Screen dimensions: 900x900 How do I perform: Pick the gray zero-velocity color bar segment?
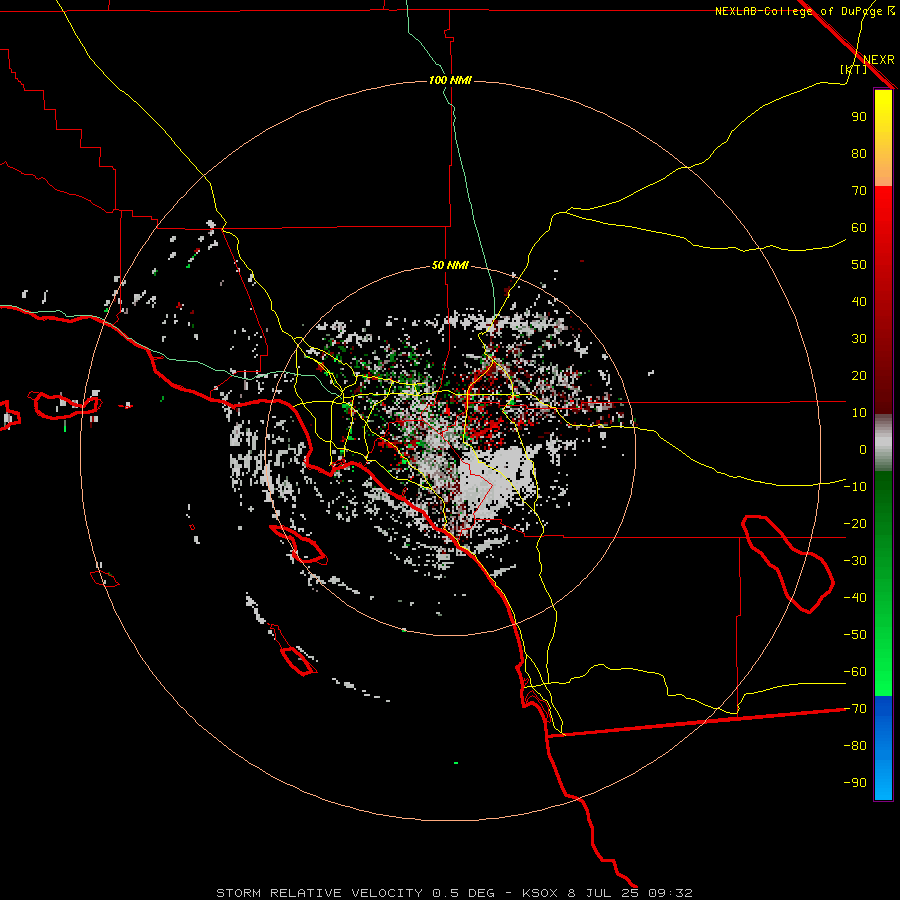pos(883,443)
